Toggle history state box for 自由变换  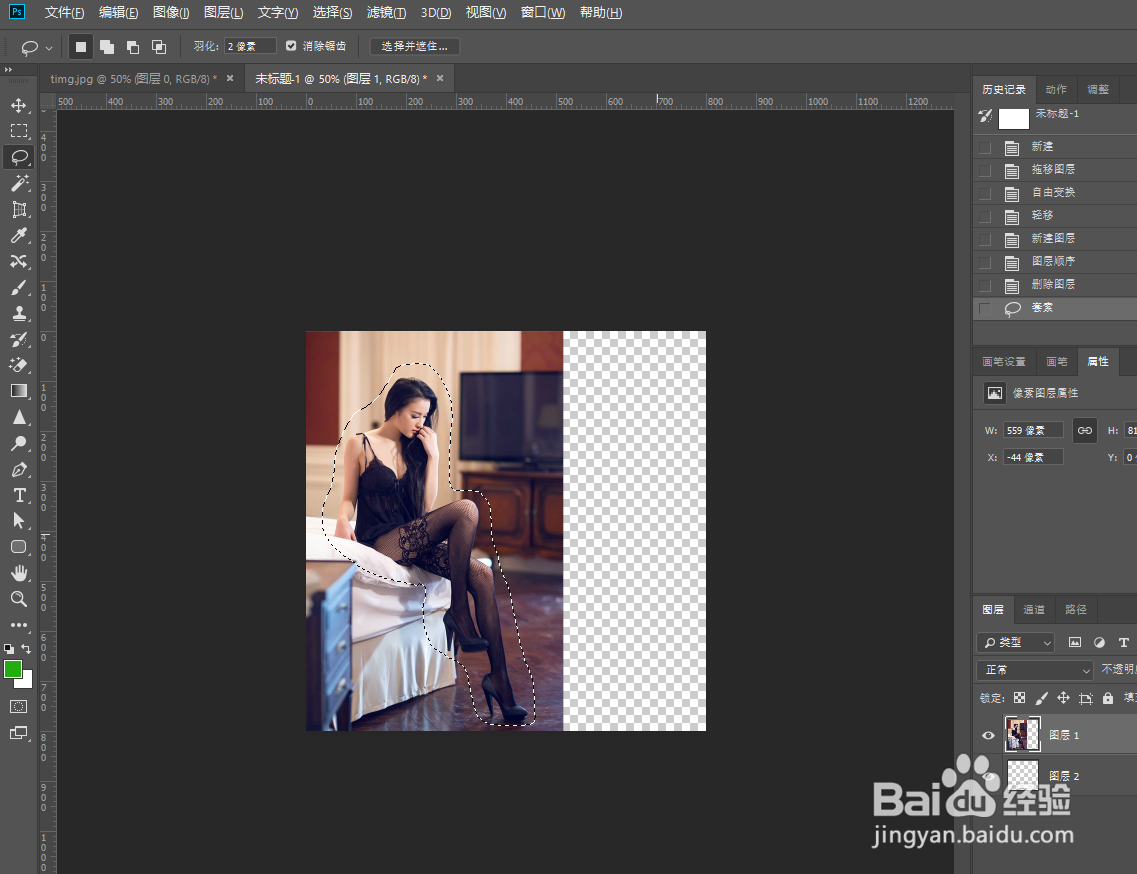click(985, 194)
